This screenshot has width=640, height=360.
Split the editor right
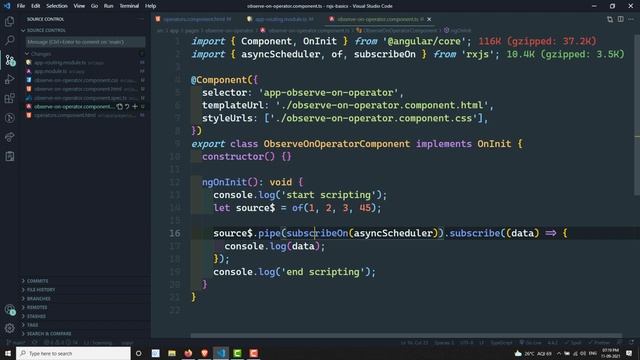[x=620, y=19]
